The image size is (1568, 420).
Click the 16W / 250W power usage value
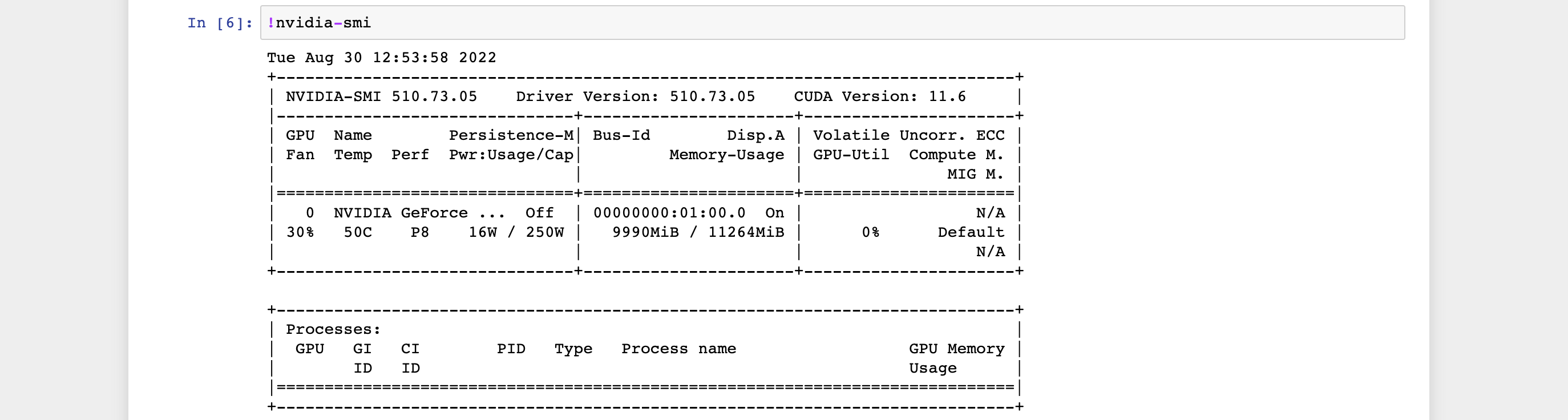516,232
